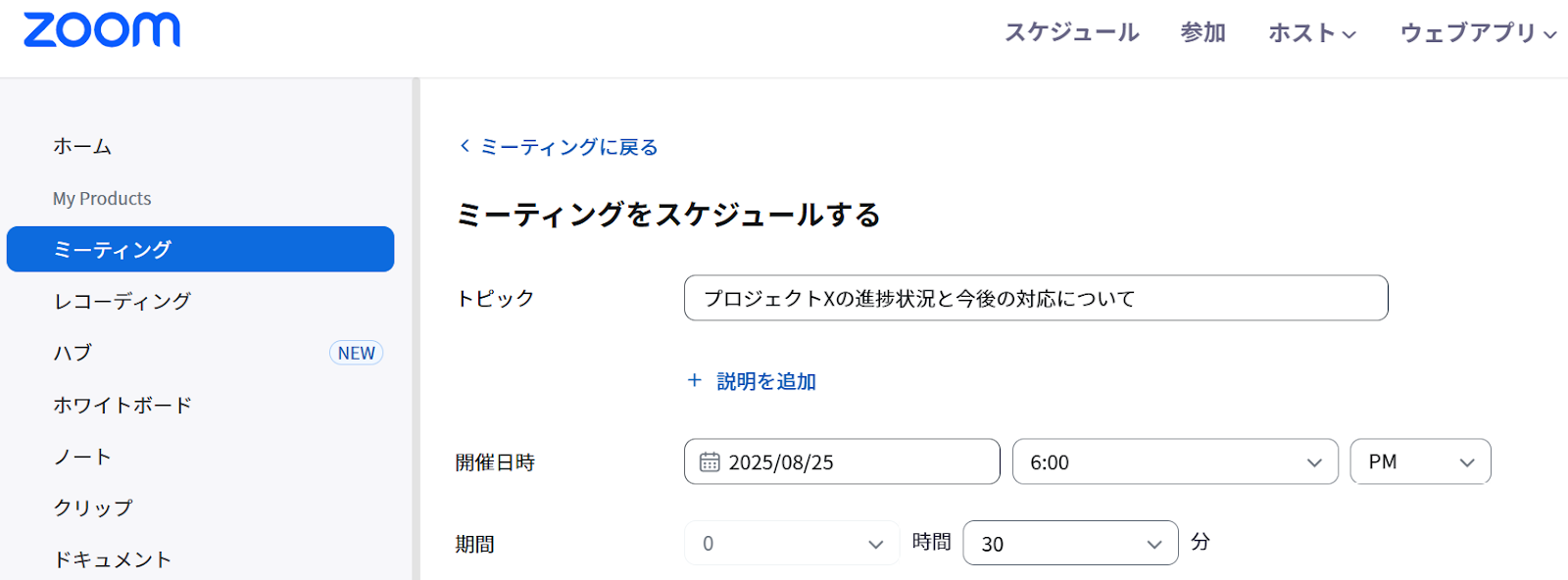Click the トピック text input field
This screenshot has height=580, width=1568.
click(x=1035, y=298)
